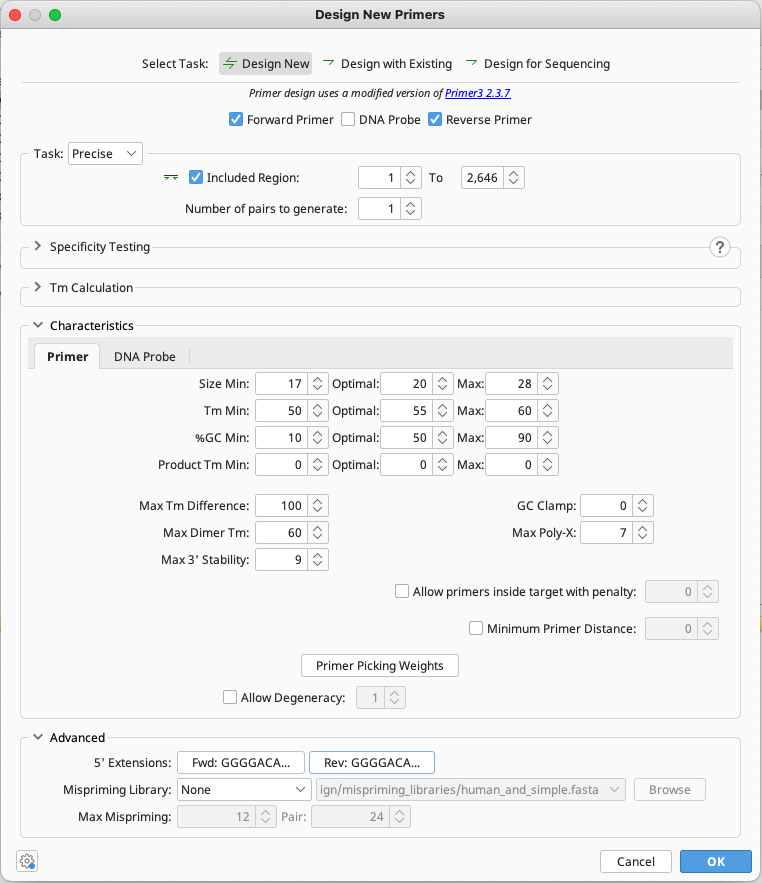Click the Fwd GGGGACA 5' extension button
Viewport: 762px width, 883px height.
click(x=240, y=762)
